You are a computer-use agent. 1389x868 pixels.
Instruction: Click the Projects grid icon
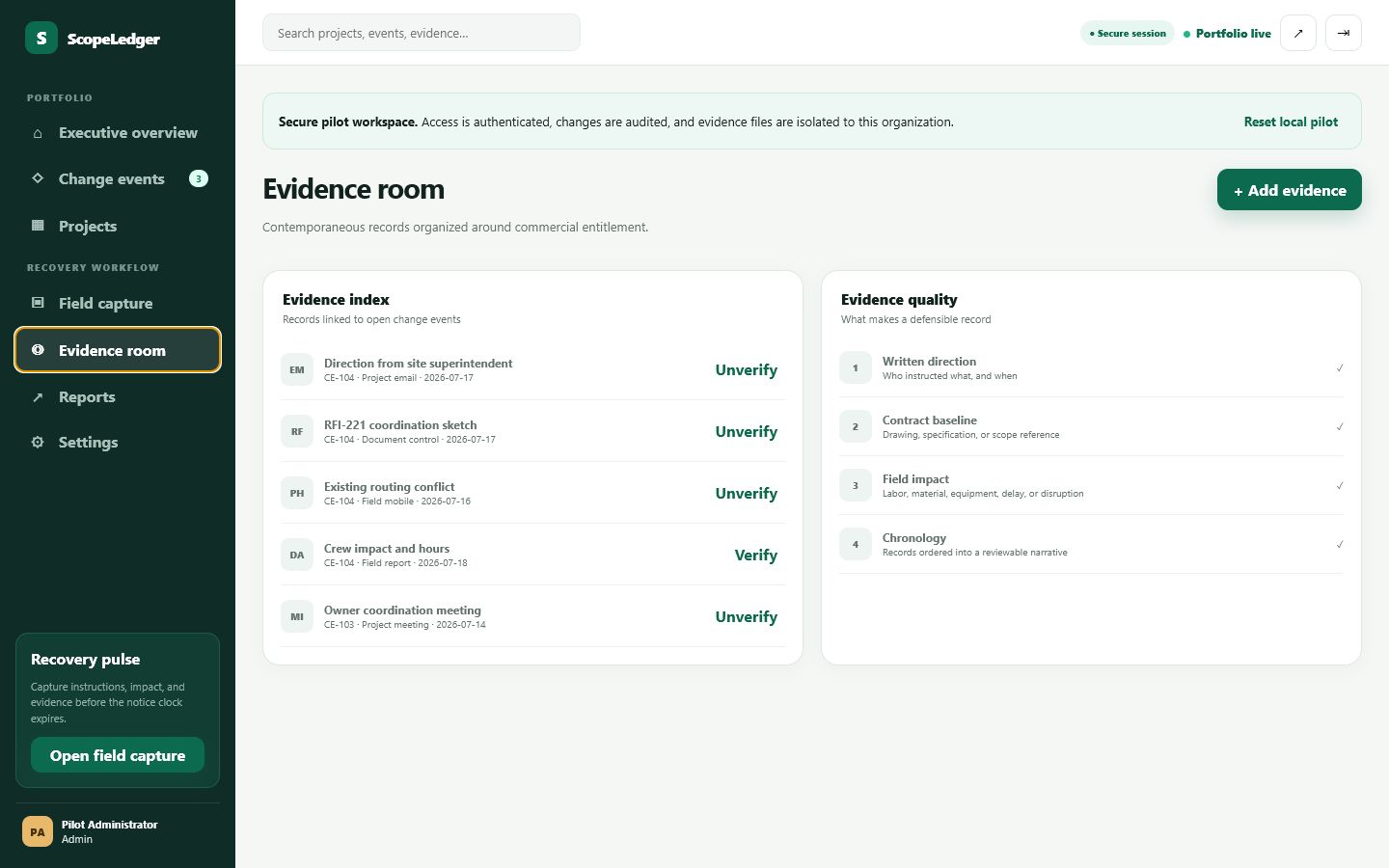38,226
